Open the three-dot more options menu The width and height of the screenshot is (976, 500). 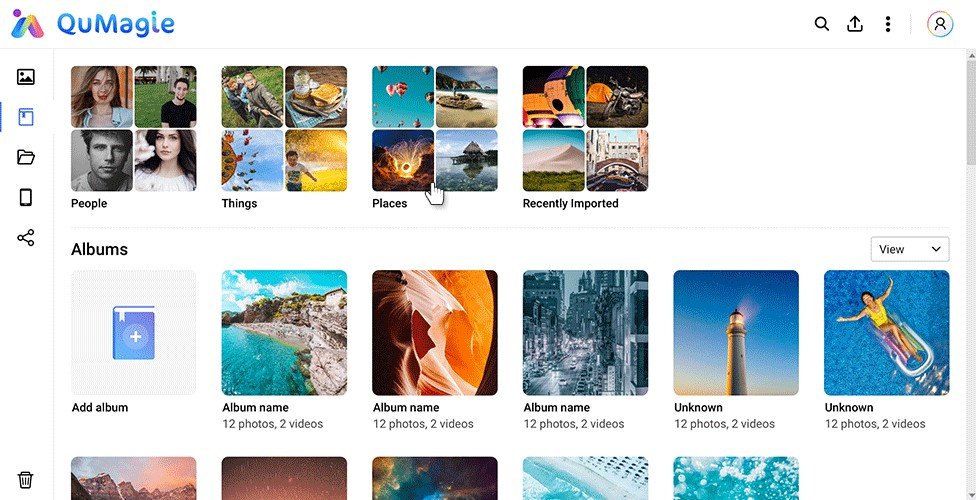coord(888,24)
